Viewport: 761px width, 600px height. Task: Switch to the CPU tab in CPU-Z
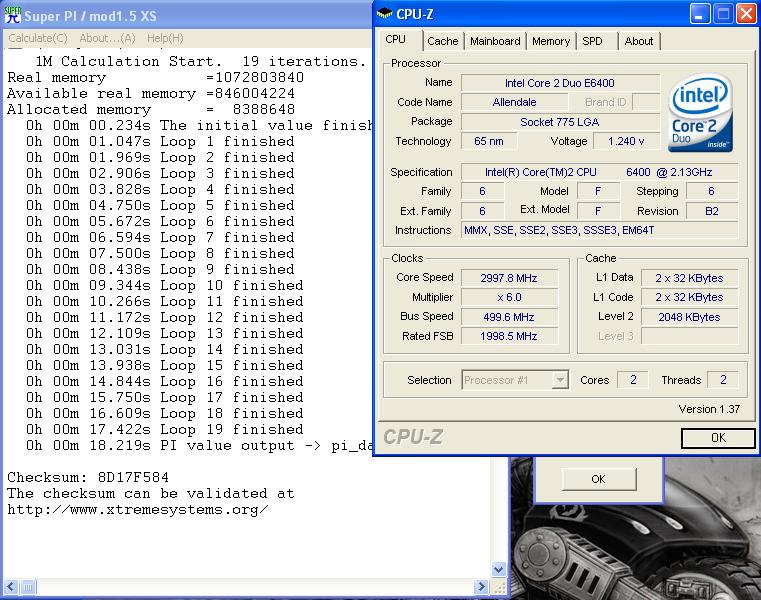pyautogui.click(x=396, y=39)
